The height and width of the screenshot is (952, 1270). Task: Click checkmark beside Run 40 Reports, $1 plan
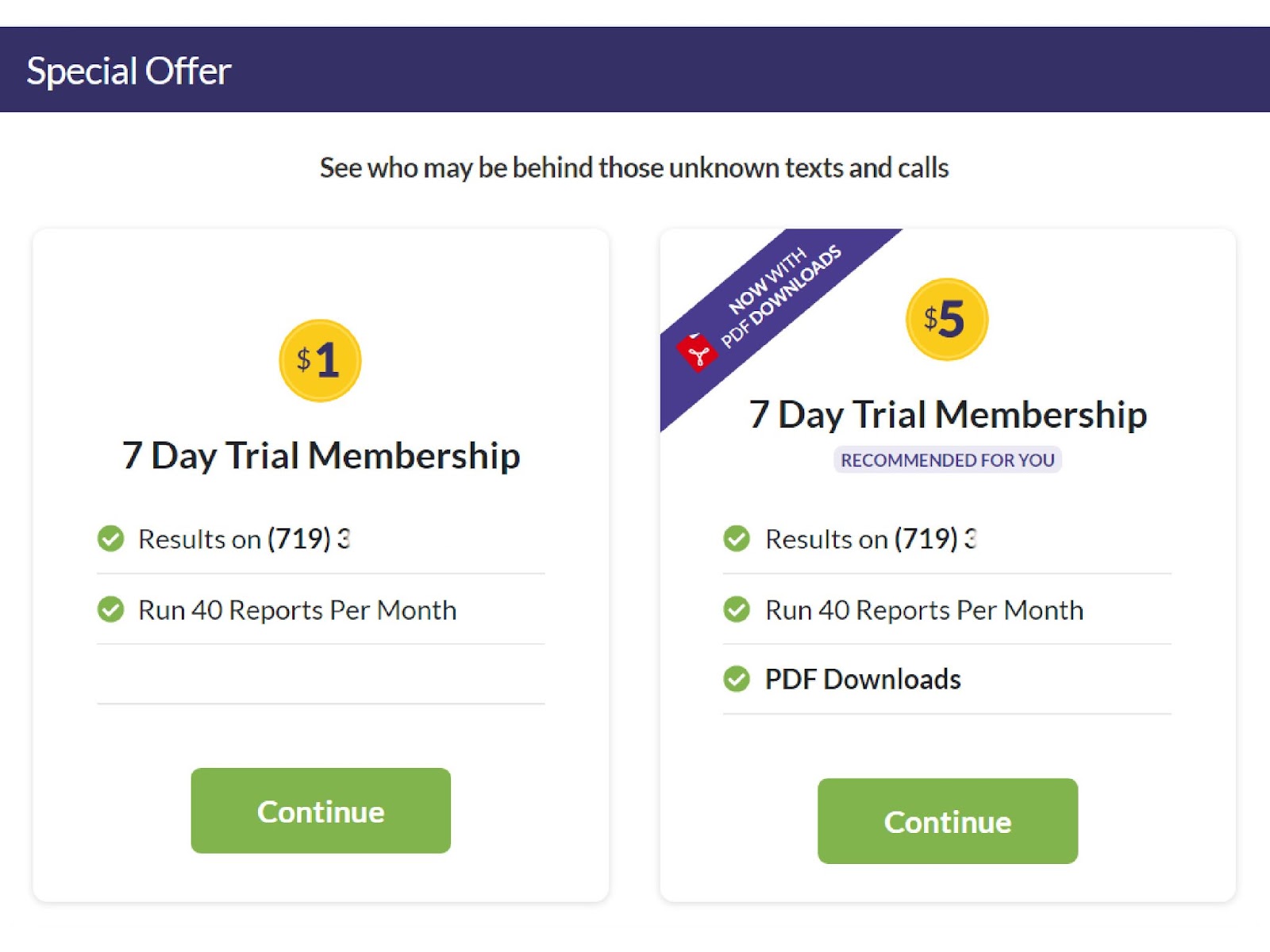(x=110, y=609)
